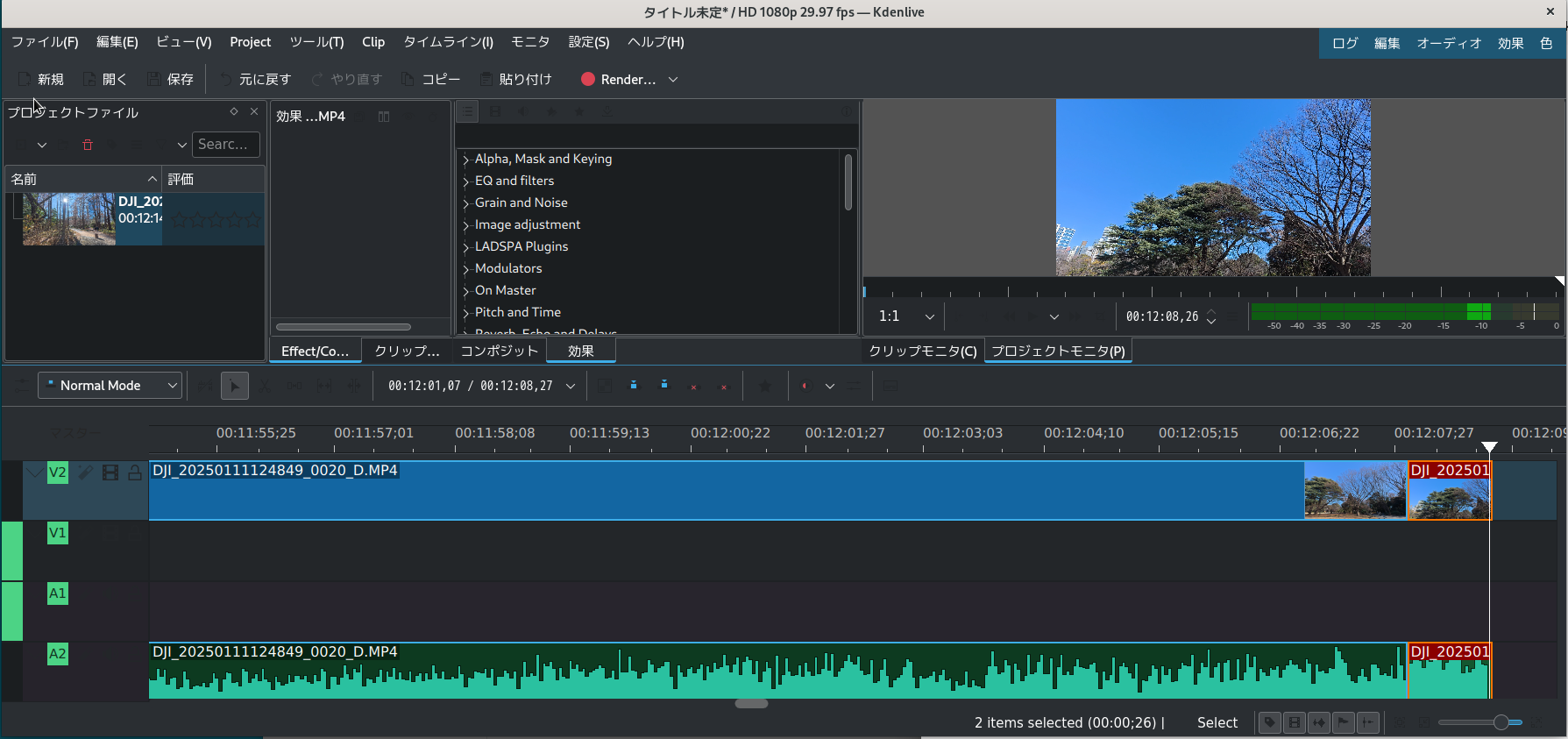This screenshot has height=739, width=1568.
Task: Select the razor cut tool
Action: click(x=264, y=386)
